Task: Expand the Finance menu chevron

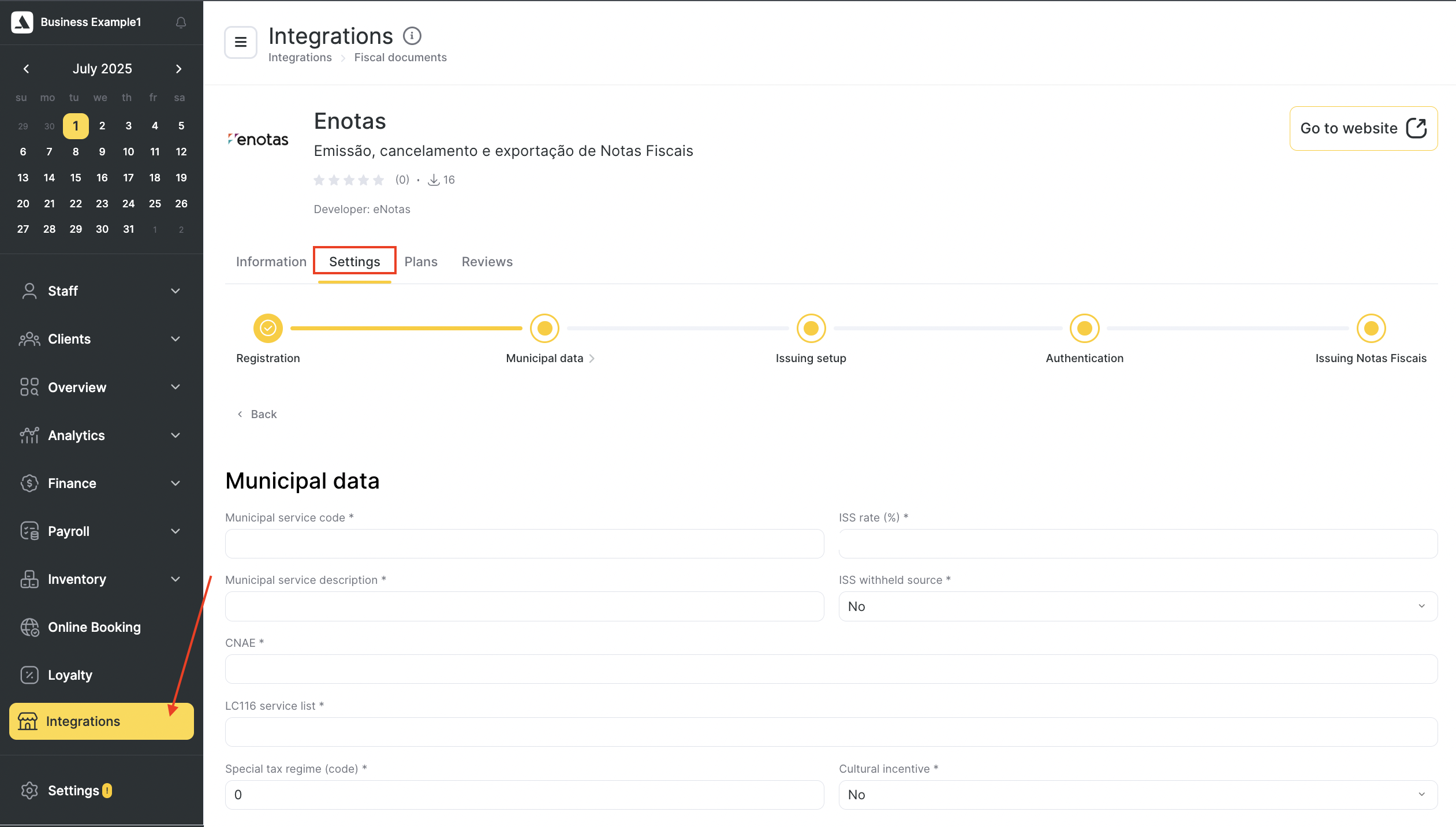Action: (x=176, y=483)
